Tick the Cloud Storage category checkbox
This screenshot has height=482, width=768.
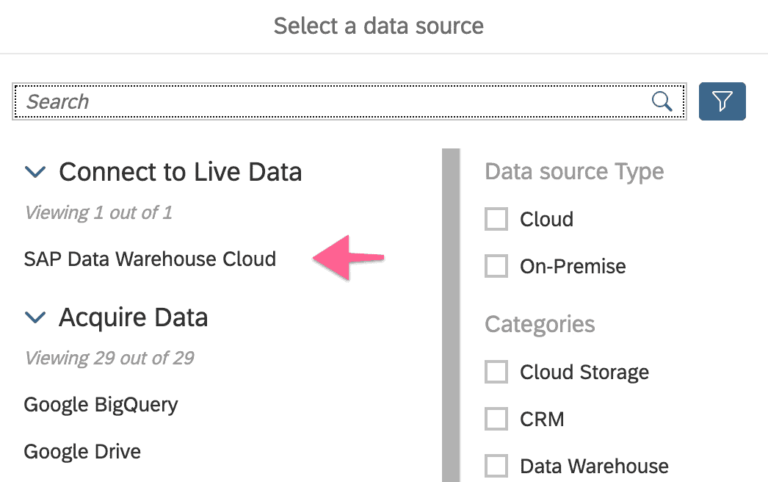point(496,372)
